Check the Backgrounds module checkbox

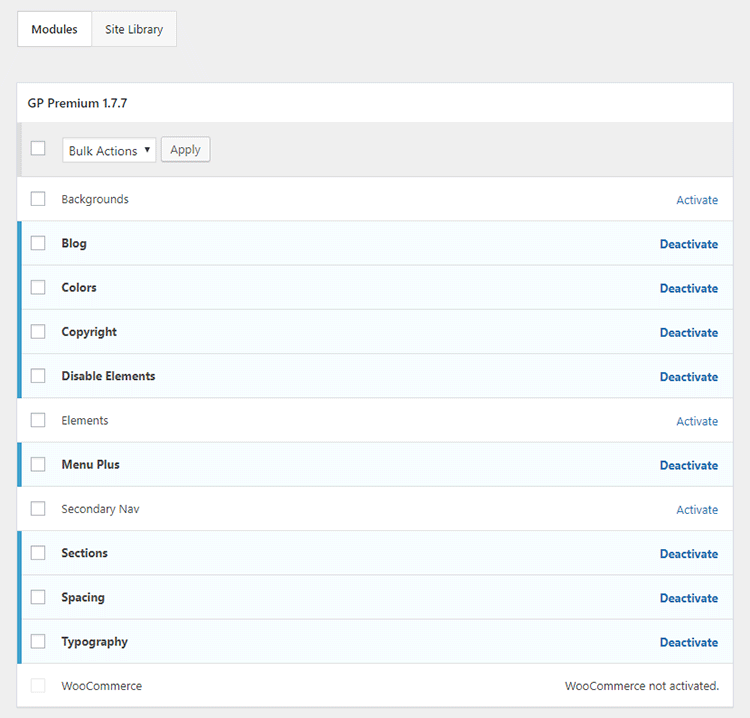[38, 199]
